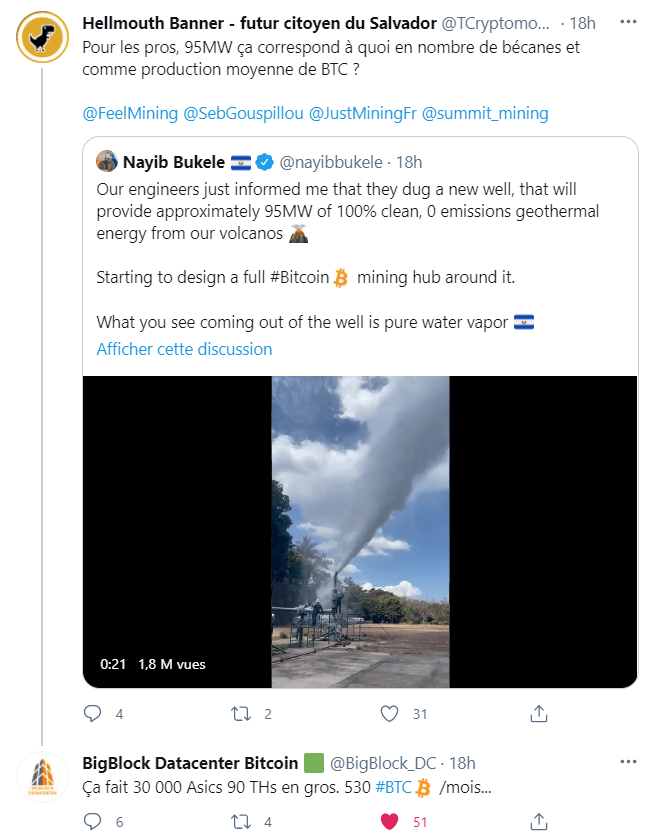Click the #BTC hashtag in the reply
652x839 pixels.
(x=394, y=787)
